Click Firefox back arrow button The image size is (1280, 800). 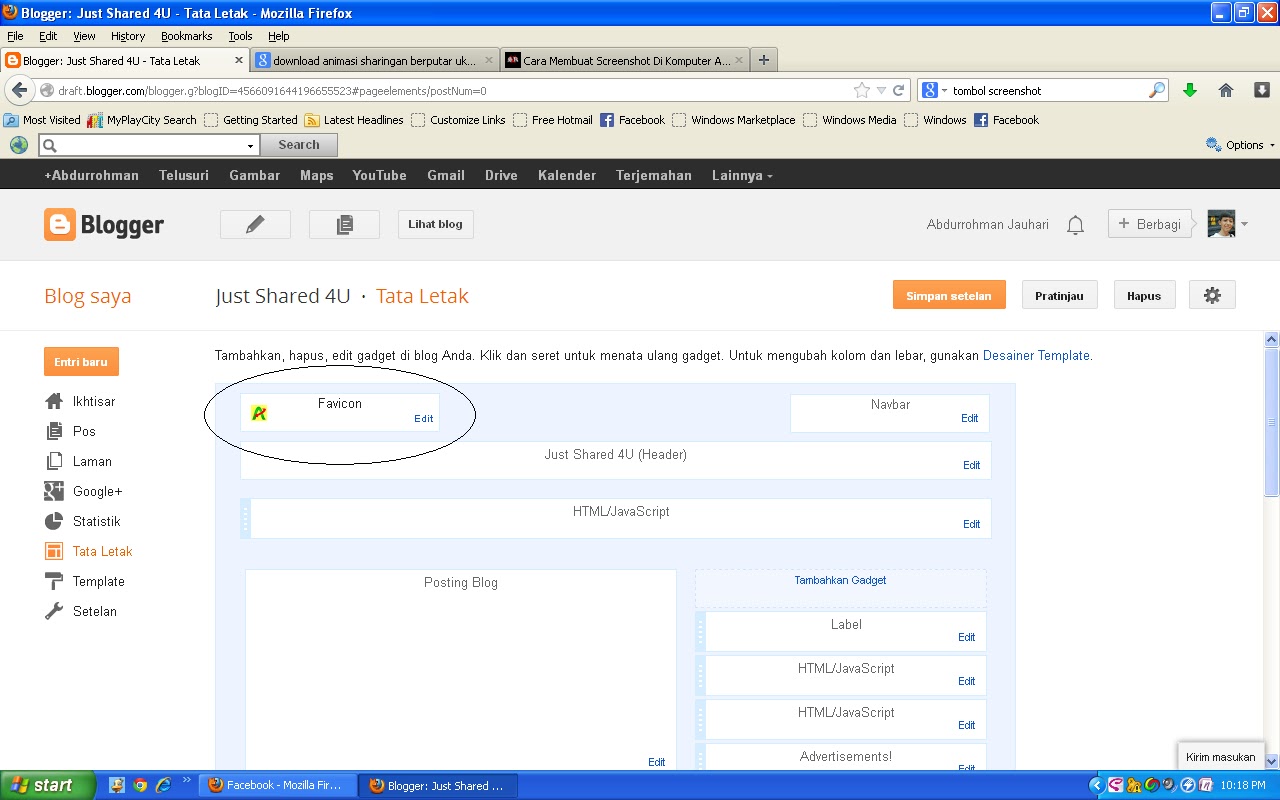pos(18,90)
